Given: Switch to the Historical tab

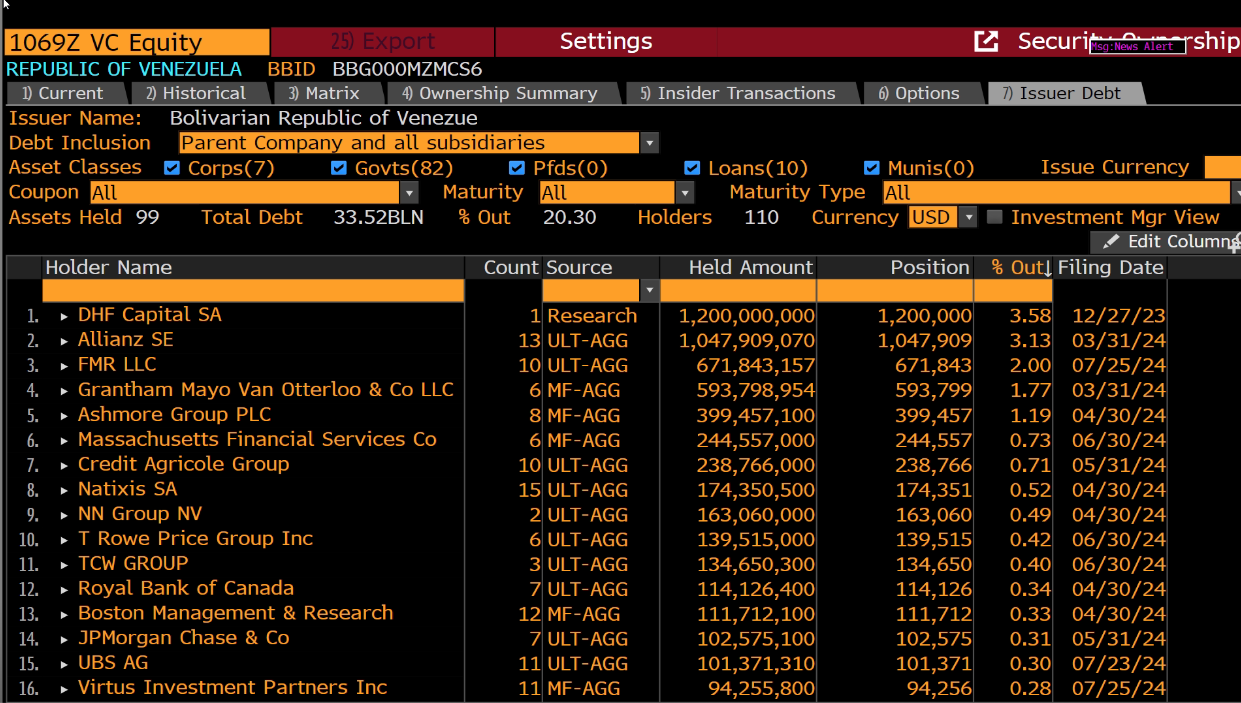Looking at the screenshot, I should [x=197, y=93].
